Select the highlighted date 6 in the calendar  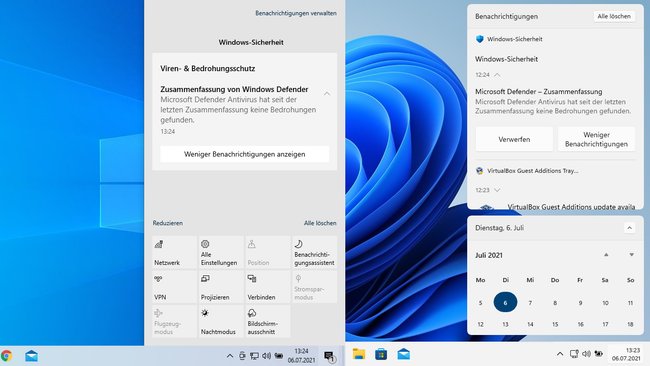coord(505,302)
